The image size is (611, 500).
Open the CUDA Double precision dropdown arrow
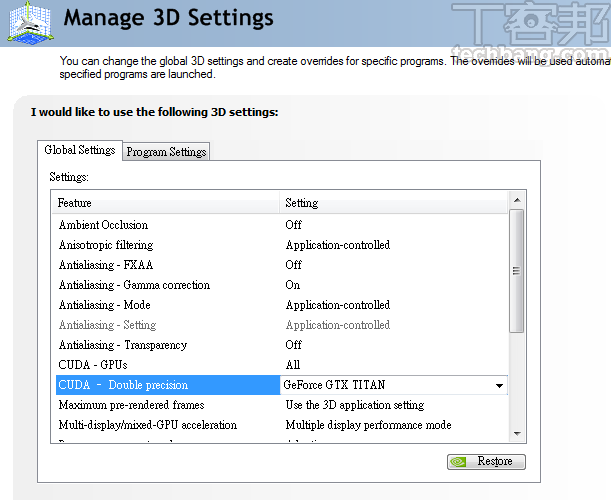pyautogui.click(x=499, y=385)
